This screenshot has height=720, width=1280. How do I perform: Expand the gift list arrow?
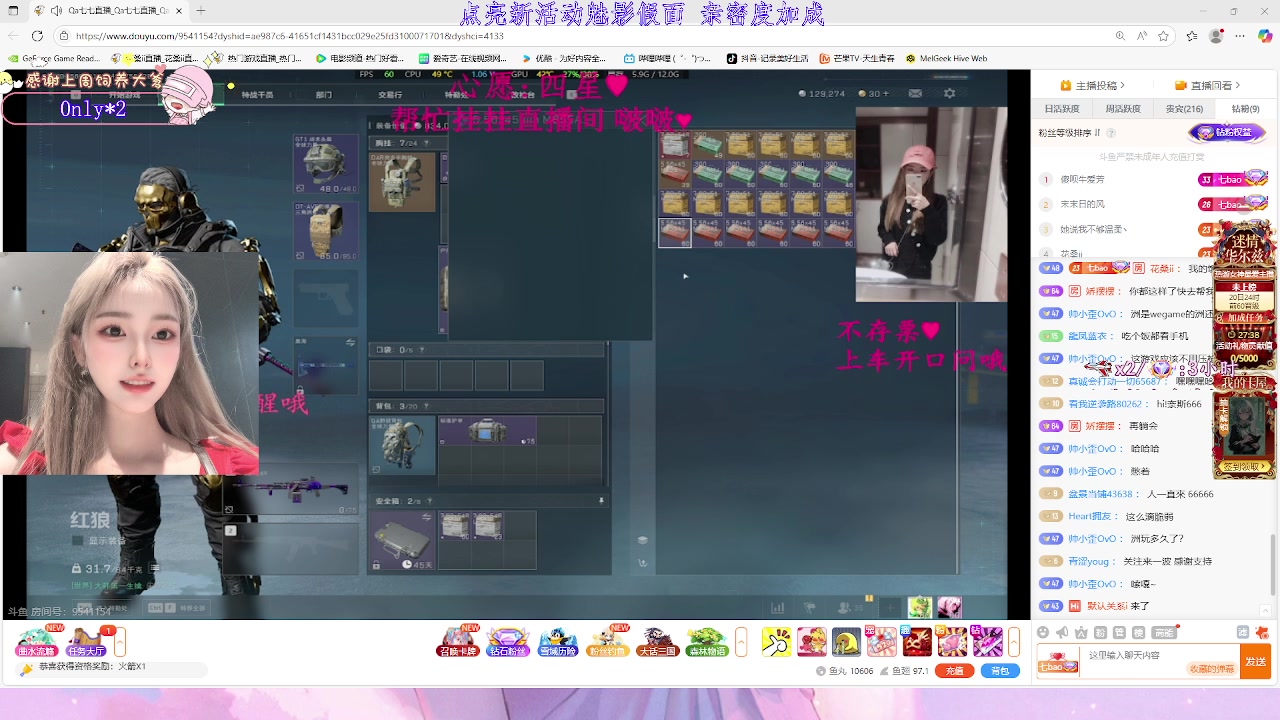[x=1013, y=641]
